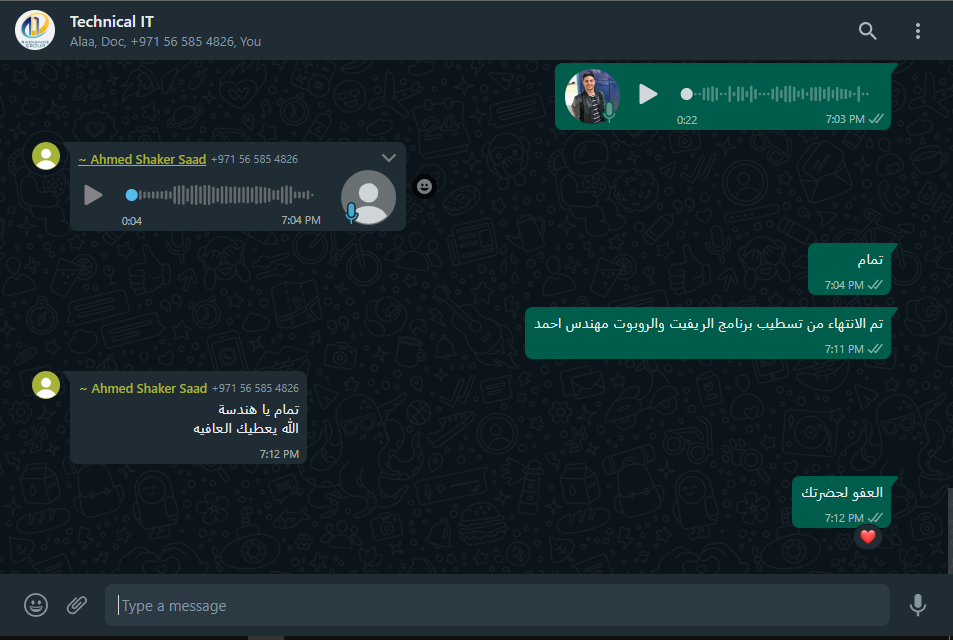Seek the 0:22 voice message waveform slider
Image resolution: width=953 pixels, height=640 pixels.
tap(775, 94)
